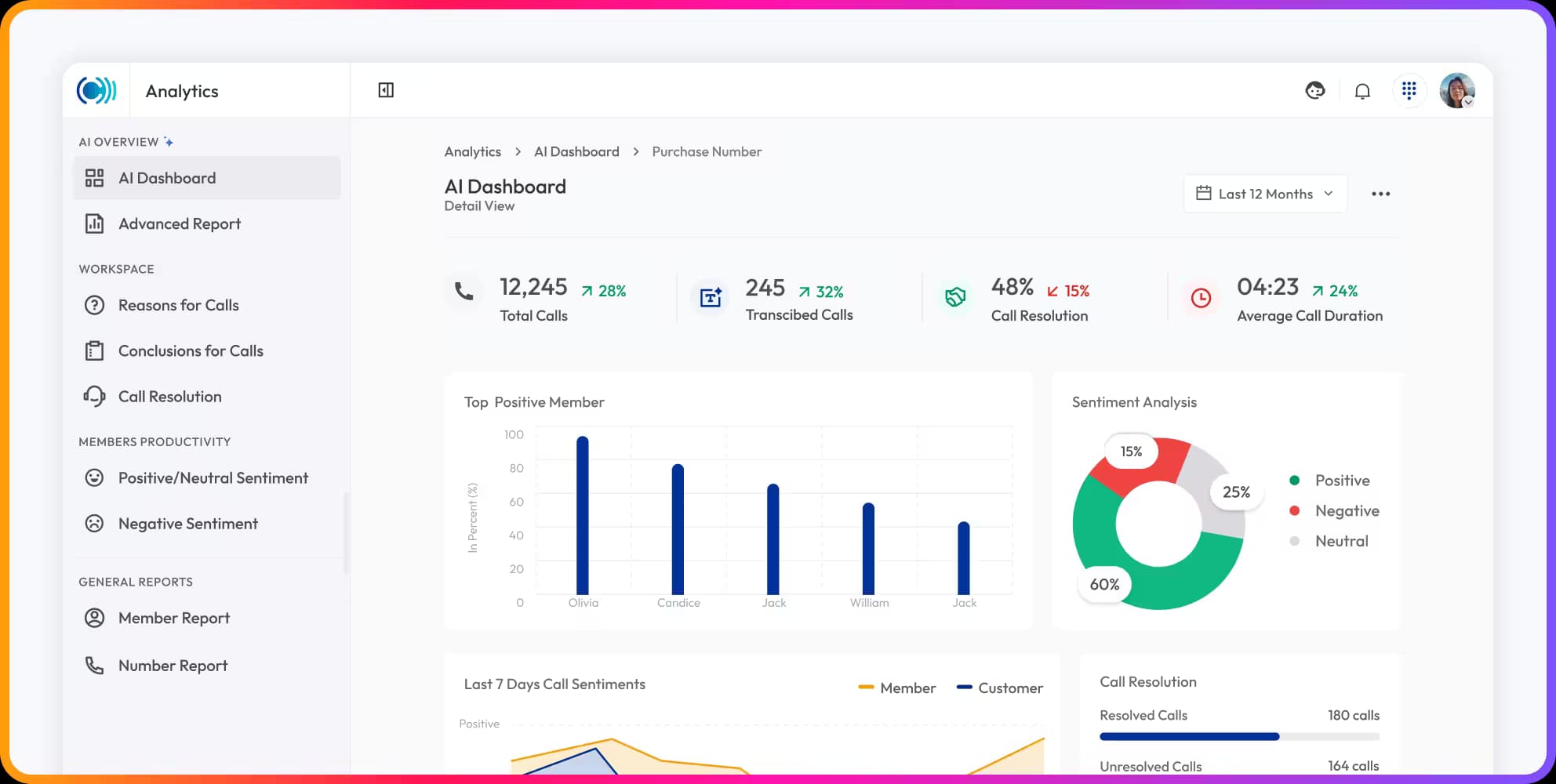Click the 12,245 total calls value
The image size is (1556, 784).
pyautogui.click(x=533, y=287)
